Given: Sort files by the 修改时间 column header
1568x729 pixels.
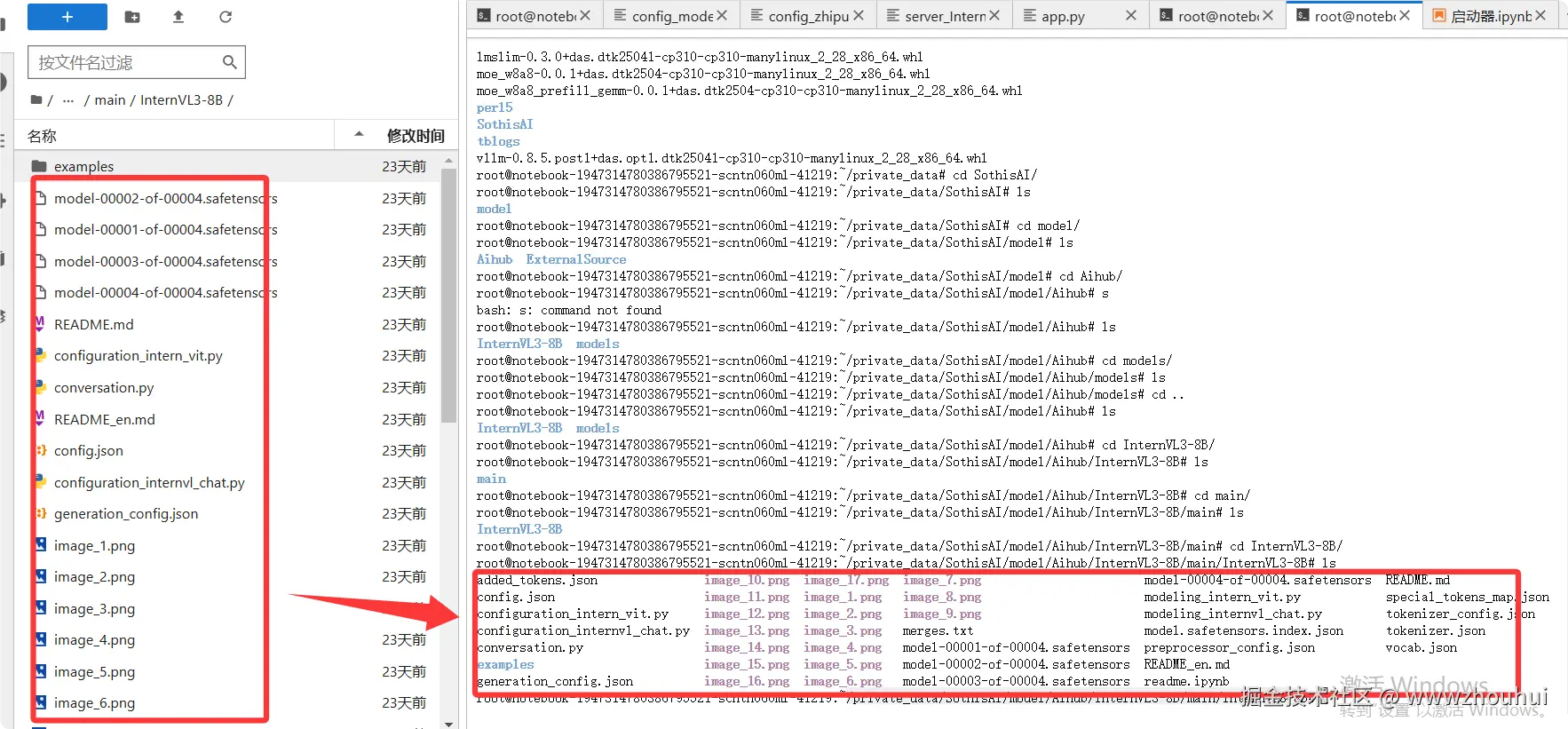Looking at the screenshot, I should point(416,136).
